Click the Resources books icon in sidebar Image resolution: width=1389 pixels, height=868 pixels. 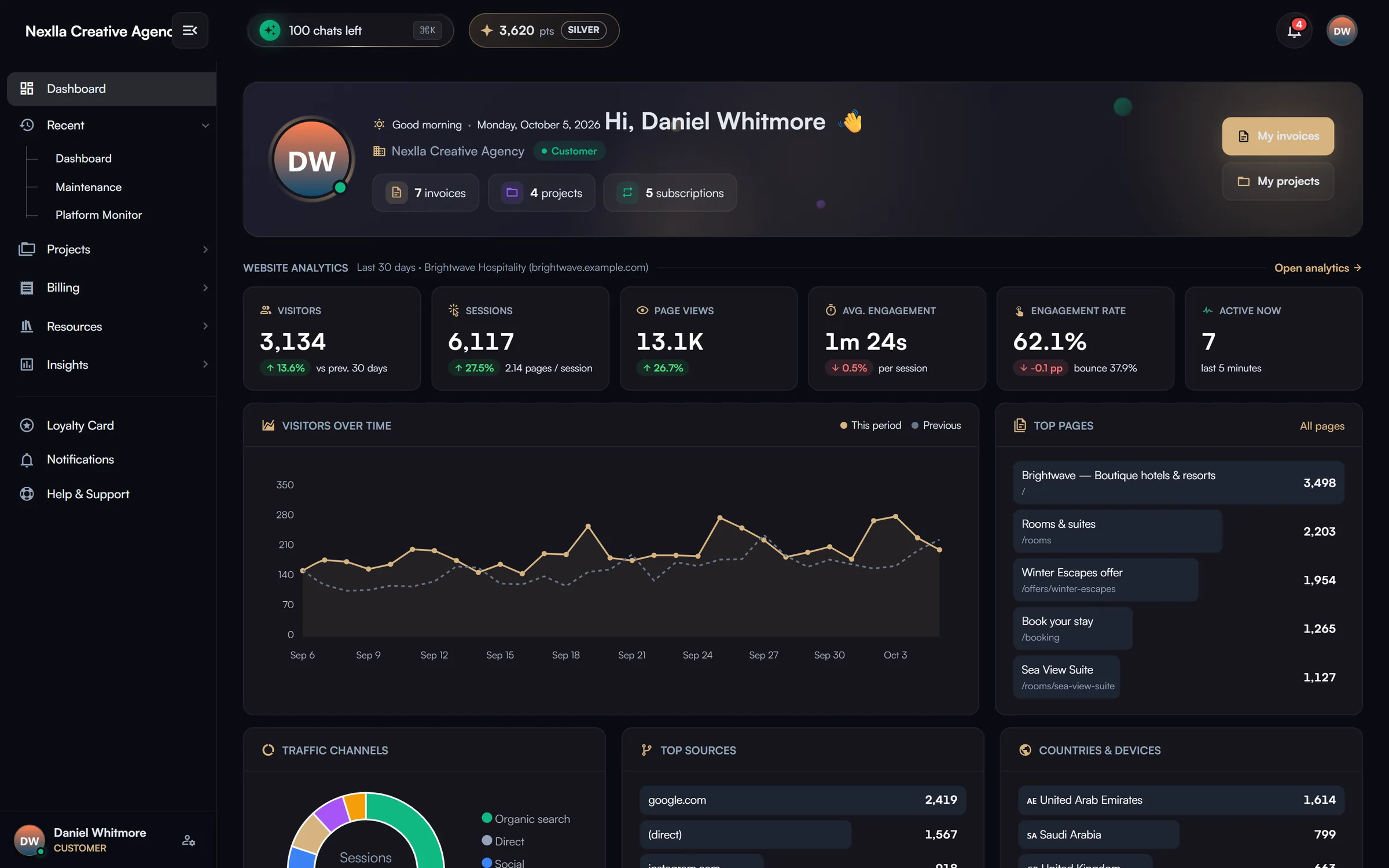pos(27,326)
